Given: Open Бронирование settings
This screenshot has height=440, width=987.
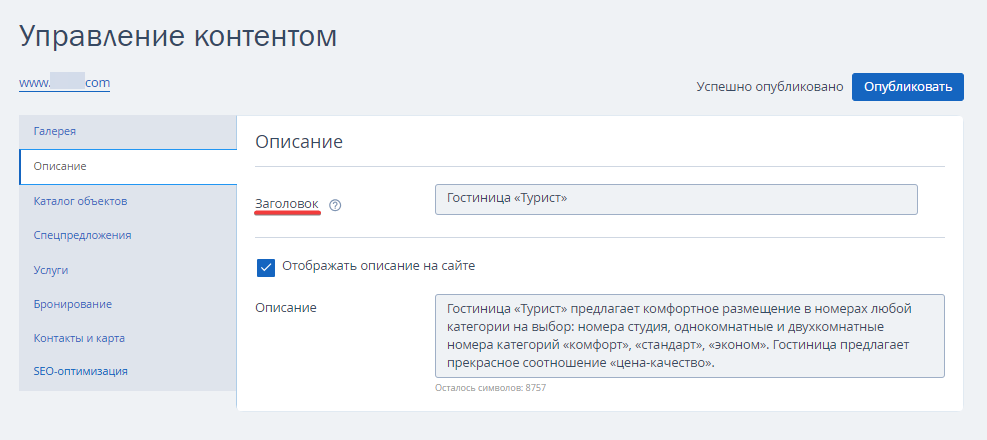Looking at the screenshot, I should coord(128,304).
